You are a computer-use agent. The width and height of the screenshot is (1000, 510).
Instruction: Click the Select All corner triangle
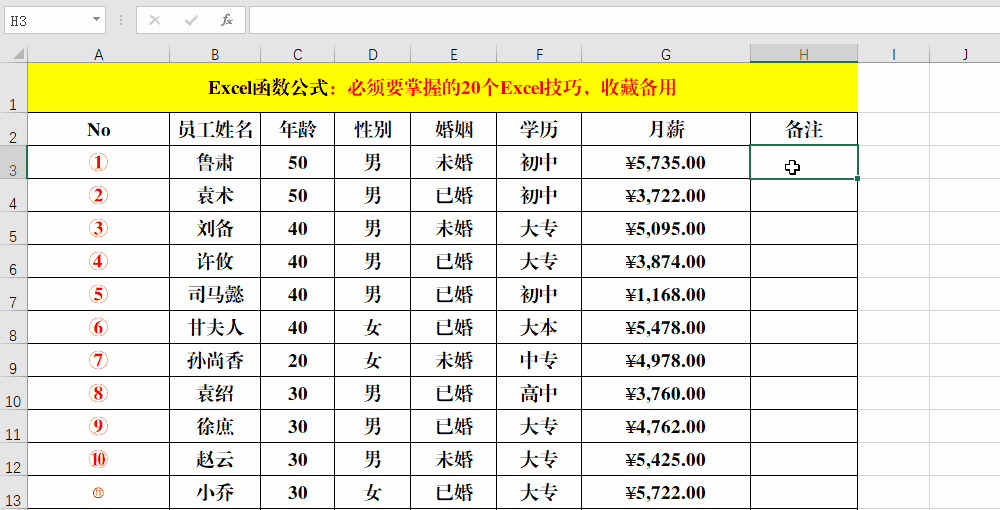(18, 54)
